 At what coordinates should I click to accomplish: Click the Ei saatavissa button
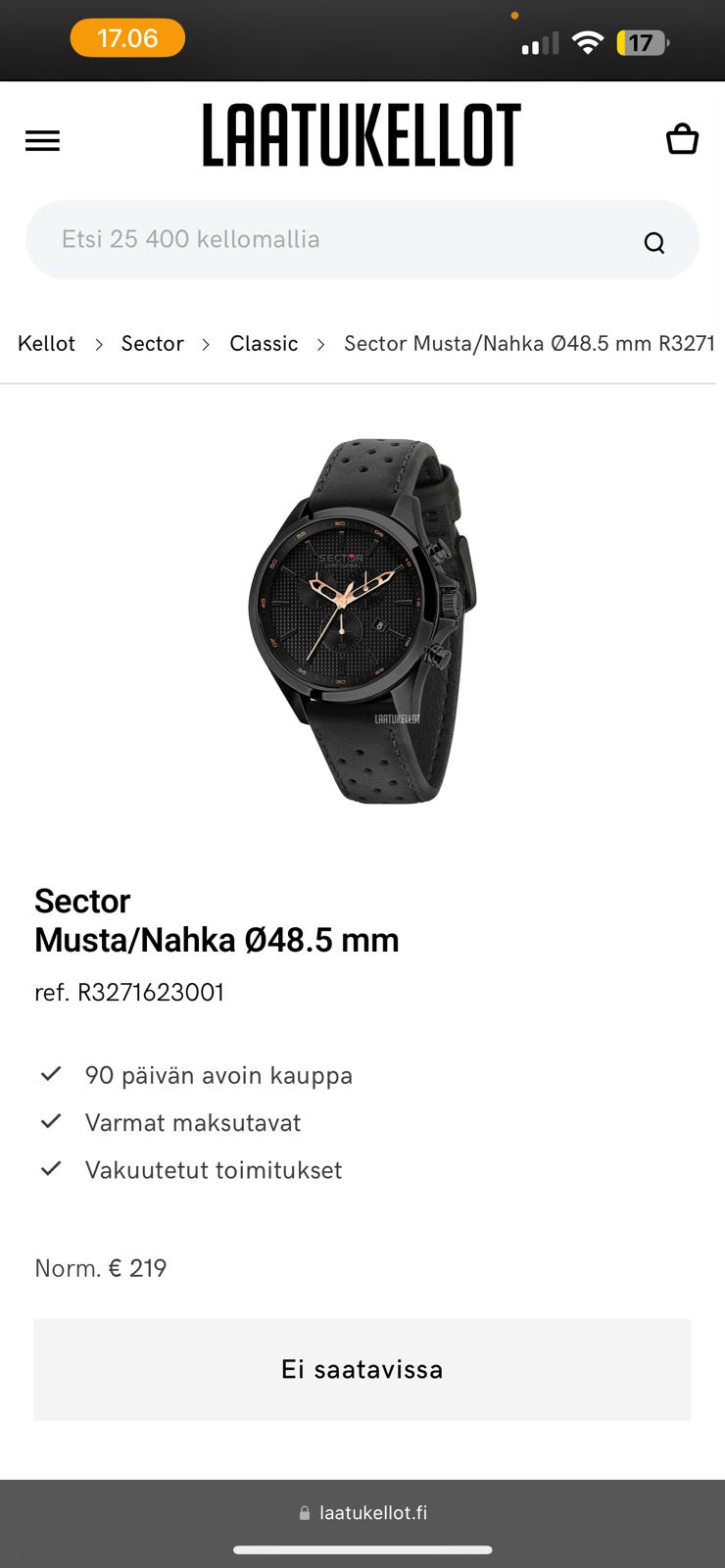362,1369
